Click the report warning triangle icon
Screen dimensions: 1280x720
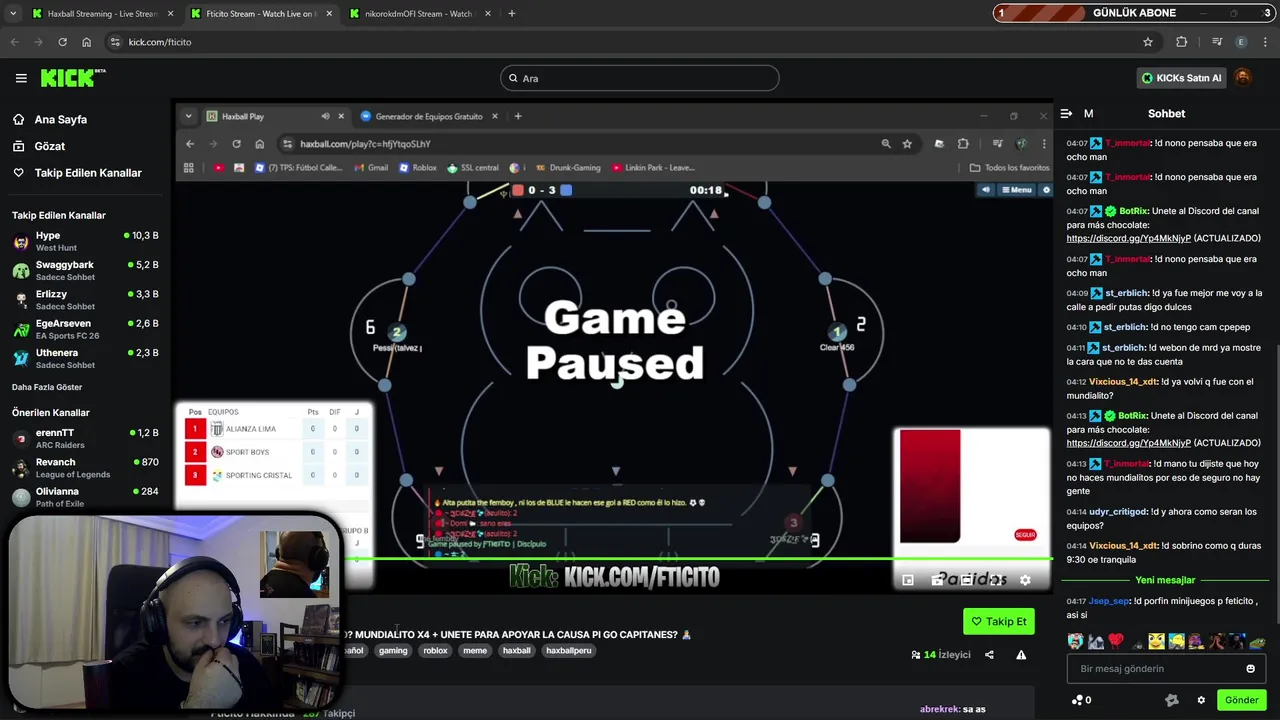(x=1021, y=655)
